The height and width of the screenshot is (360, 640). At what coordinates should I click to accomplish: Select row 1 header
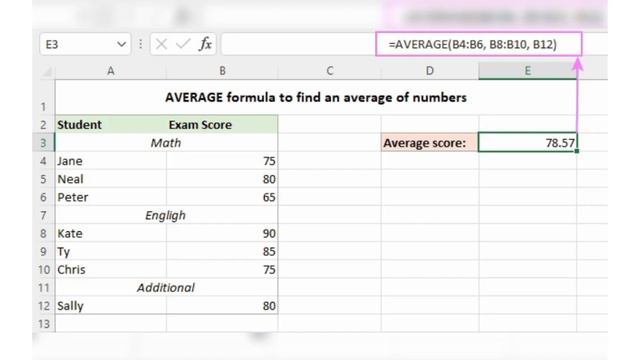coord(43,98)
